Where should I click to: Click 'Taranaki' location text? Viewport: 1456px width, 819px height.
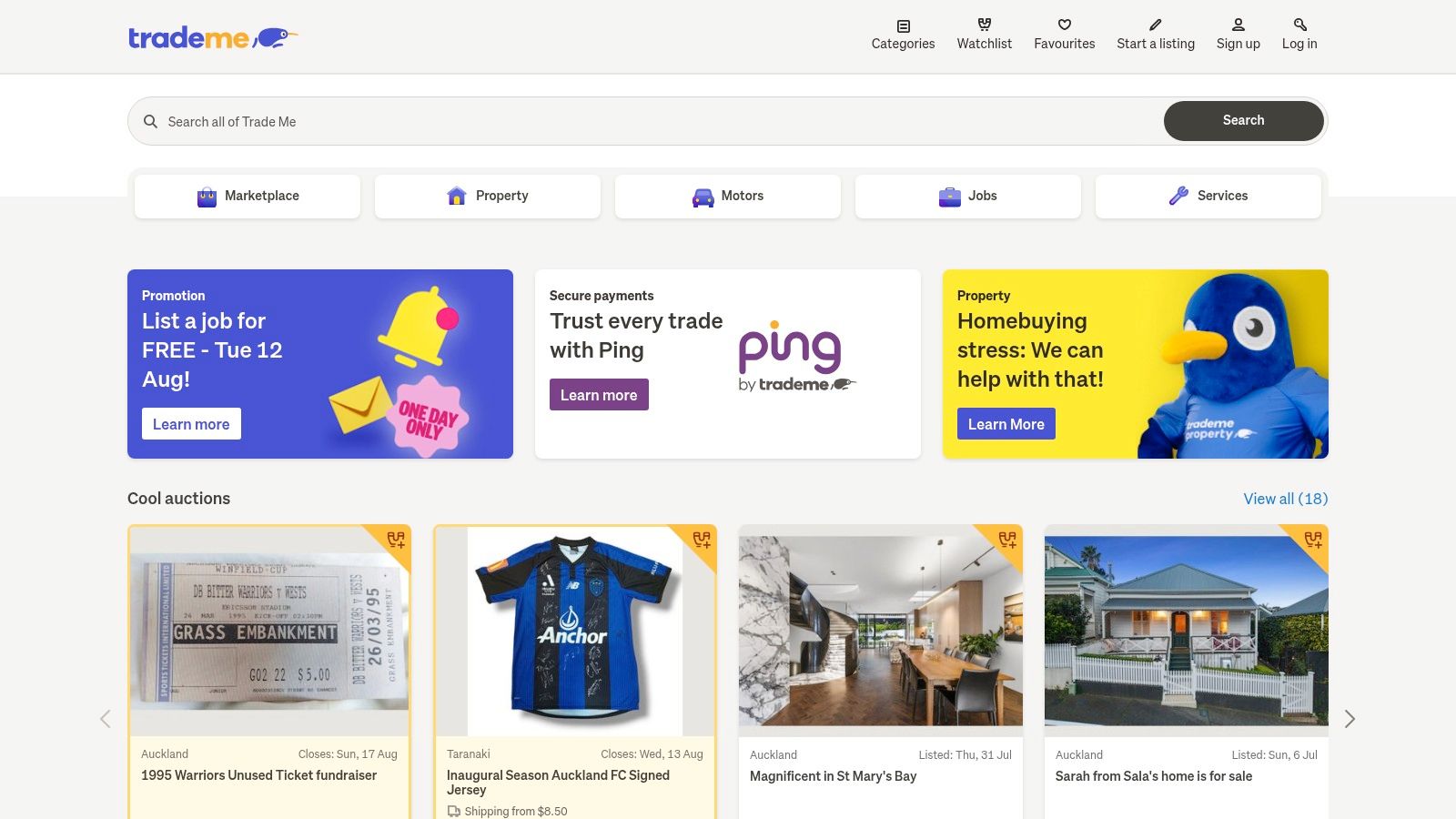(469, 754)
